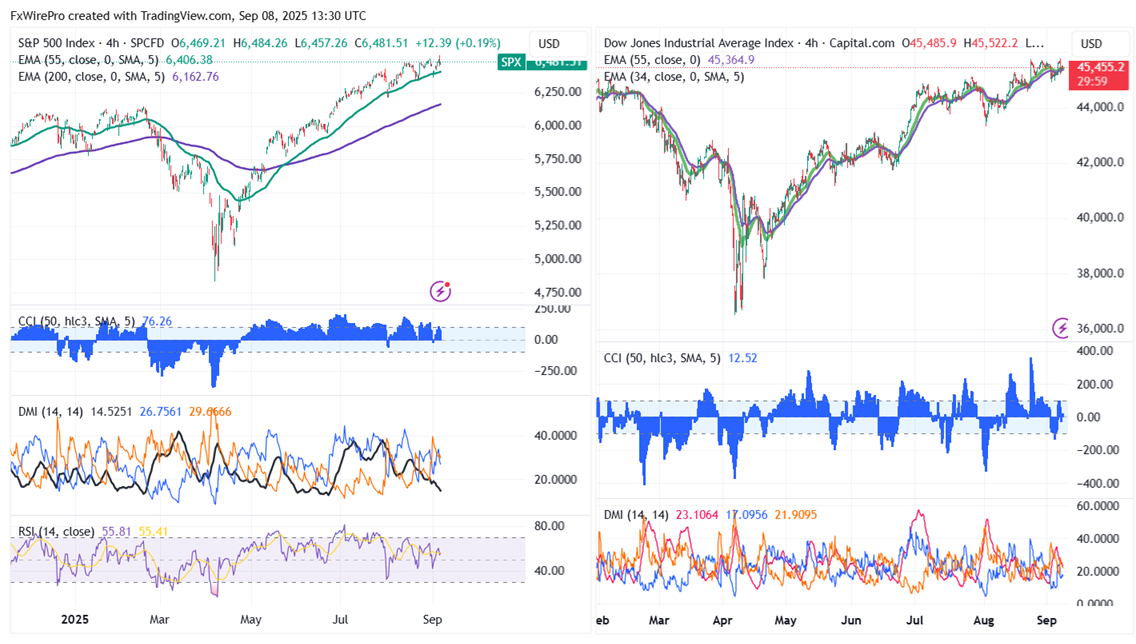Click the EMA value 45,364.9
This screenshot has width=1136, height=644.
[731, 60]
